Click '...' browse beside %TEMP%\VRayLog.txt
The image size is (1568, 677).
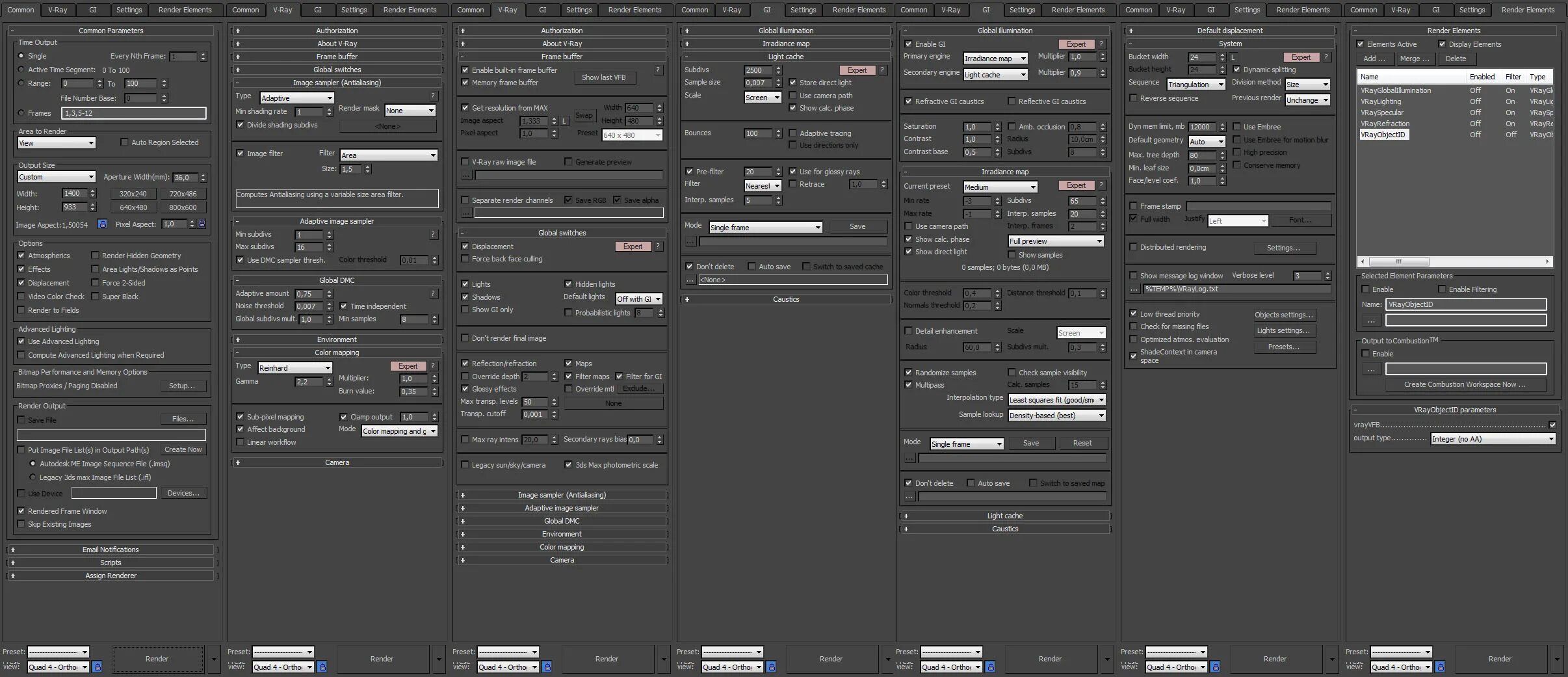(x=1134, y=289)
